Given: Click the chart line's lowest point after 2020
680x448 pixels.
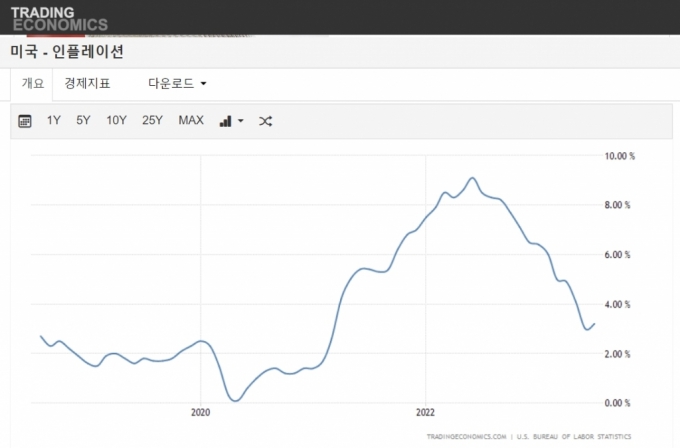Looking at the screenshot, I should pos(234,400).
